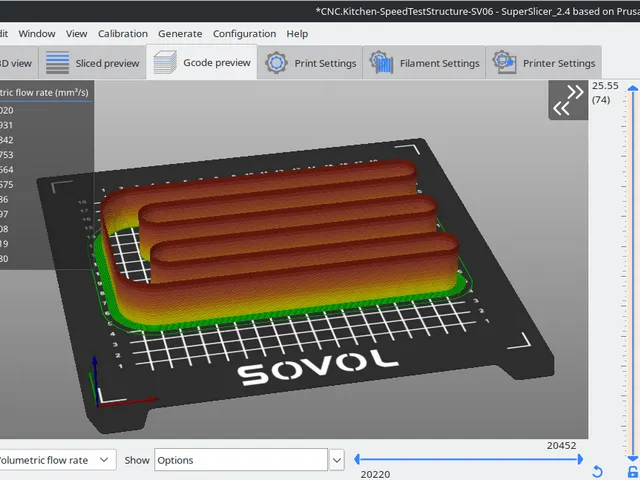Switch to the Sliced preview tab
The height and width of the screenshot is (480, 640).
pyautogui.click(x=92, y=63)
